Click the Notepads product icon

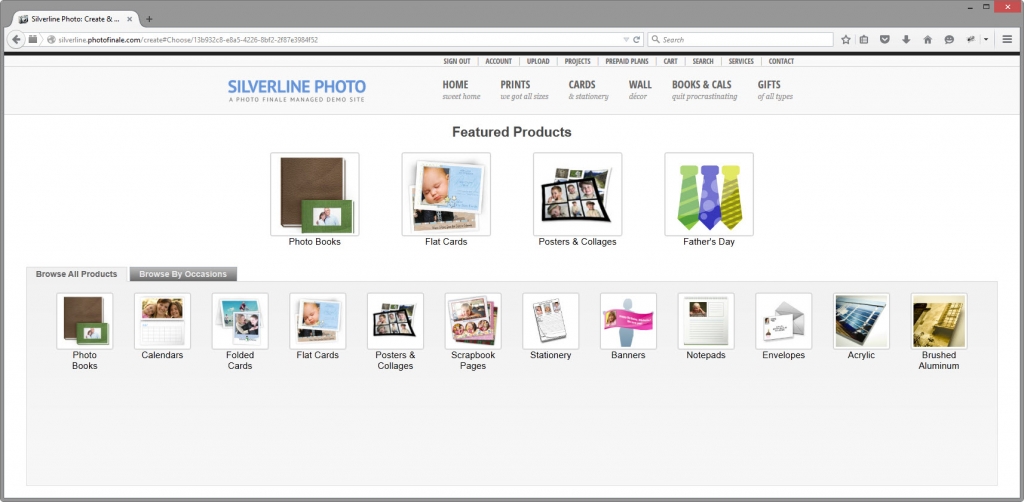coord(706,320)
